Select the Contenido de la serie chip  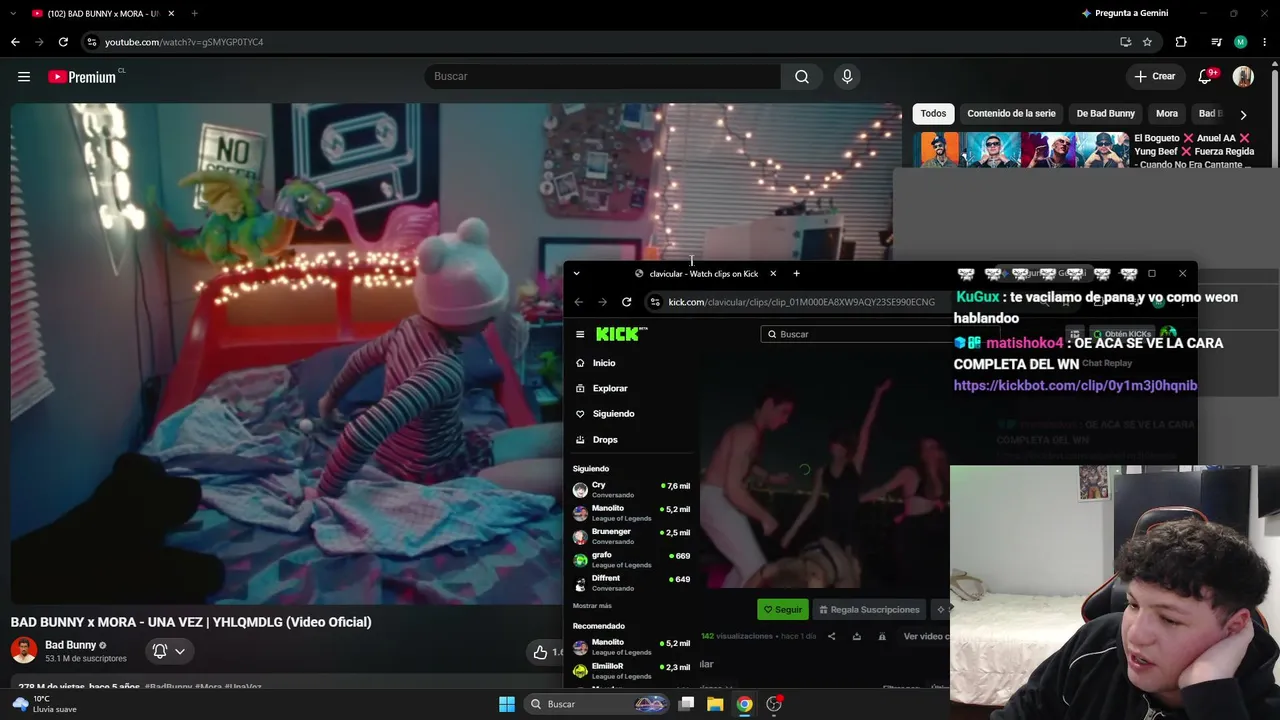pyautogui.click(x=1011, y=114)
